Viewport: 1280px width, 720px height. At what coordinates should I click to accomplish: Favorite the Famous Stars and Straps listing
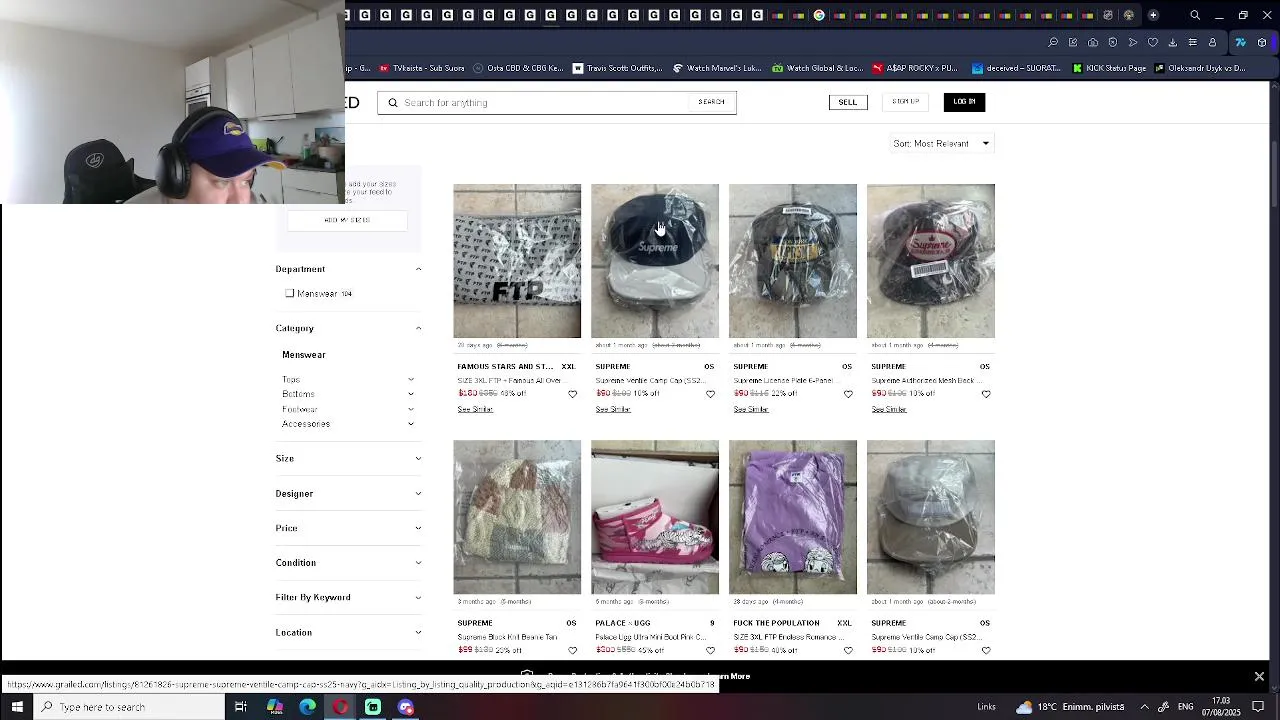[573, 394]
